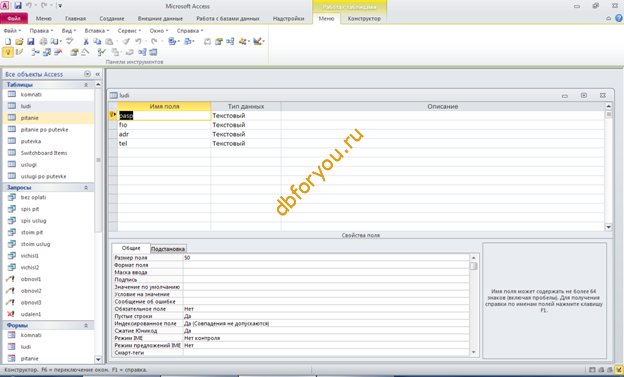Click the Print toolbar icon
Viewport: 624px width, 377px height.
click(x=43, y=41)
